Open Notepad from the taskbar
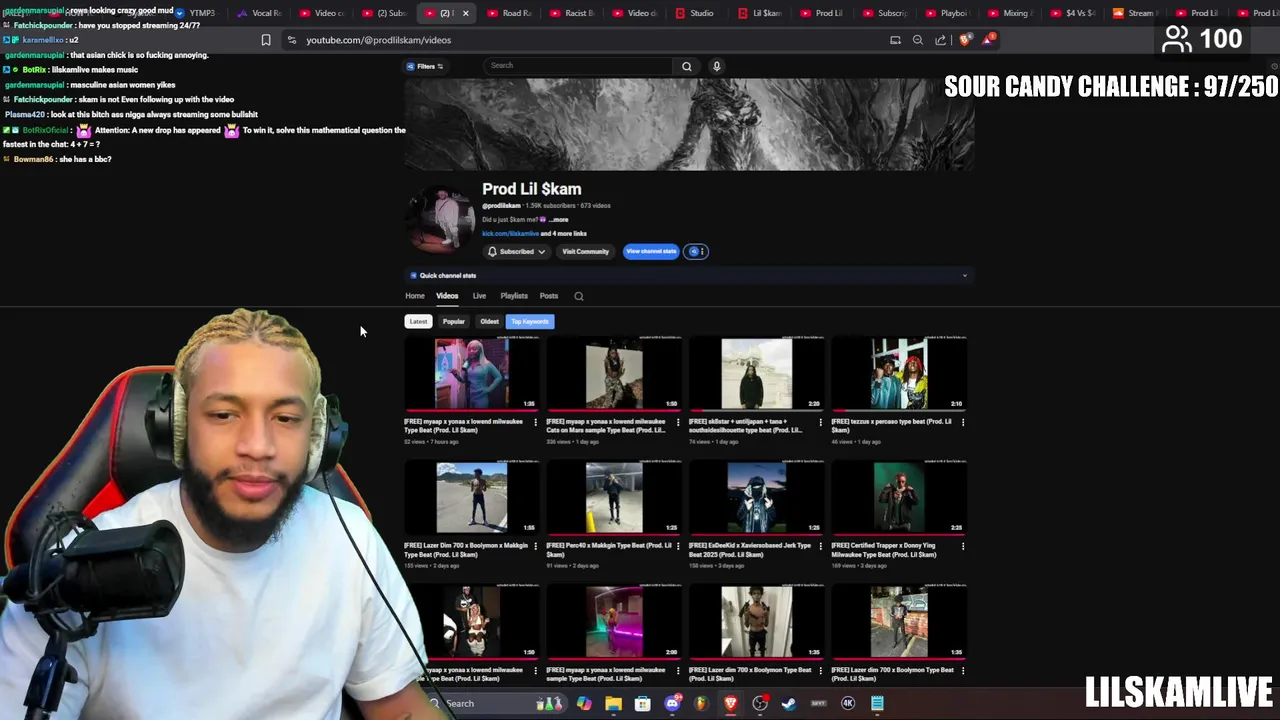The image size is (1280, 720). coord(877,704)
